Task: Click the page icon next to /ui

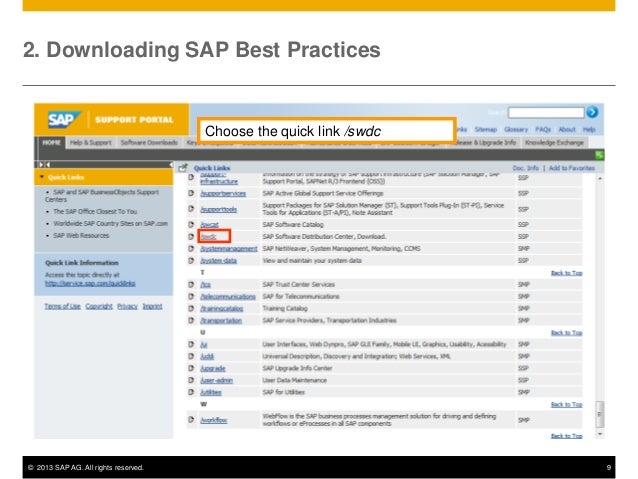Action: tap(191, 344)
